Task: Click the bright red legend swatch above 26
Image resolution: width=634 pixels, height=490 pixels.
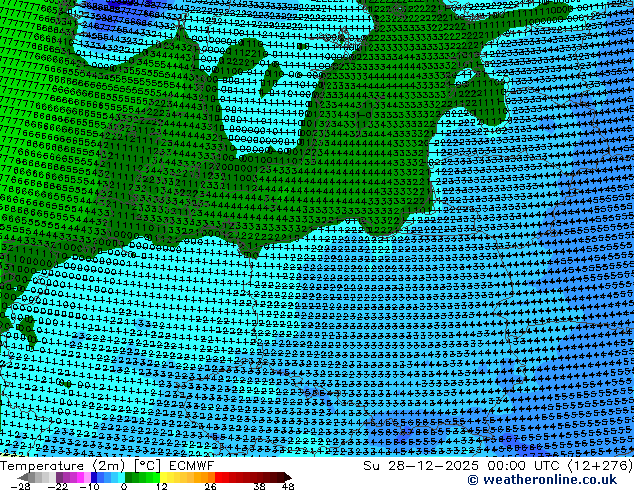Action: click(x=218, y=477)
